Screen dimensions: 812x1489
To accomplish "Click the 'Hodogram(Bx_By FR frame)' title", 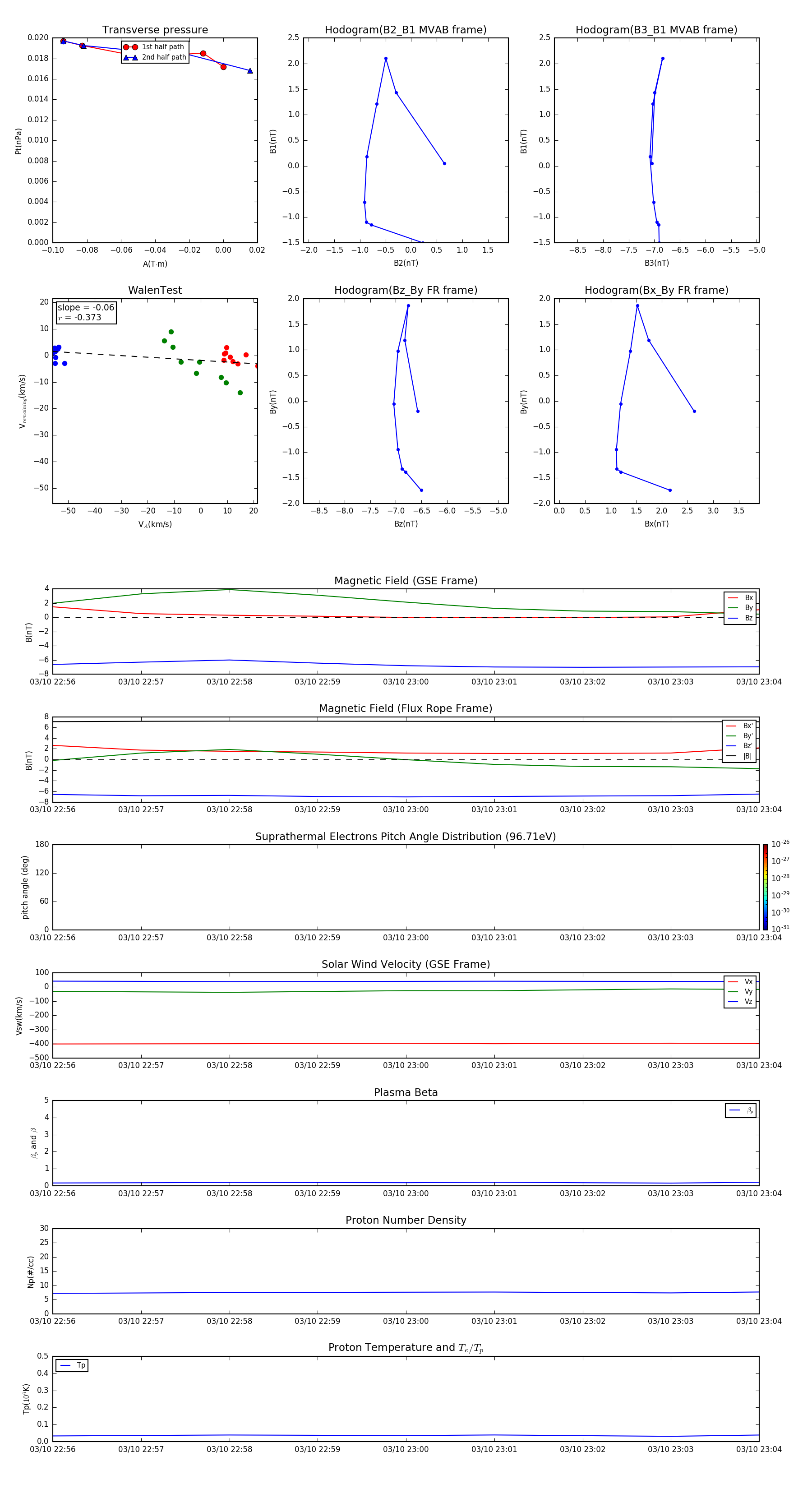I will (656, 290).
